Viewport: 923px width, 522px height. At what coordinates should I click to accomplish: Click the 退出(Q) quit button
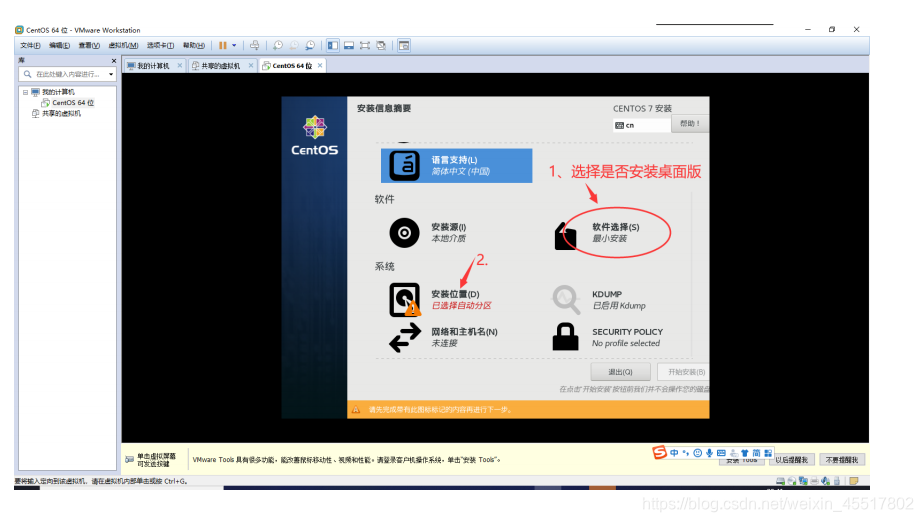tap(620, 372)
